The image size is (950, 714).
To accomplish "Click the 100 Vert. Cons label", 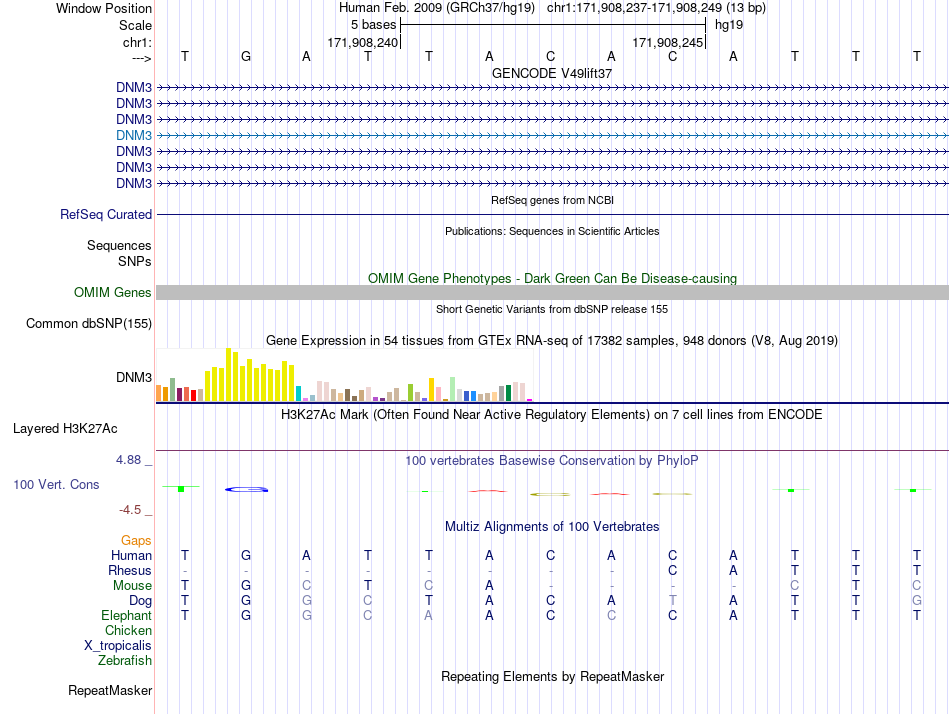I will tap(56, 484).
